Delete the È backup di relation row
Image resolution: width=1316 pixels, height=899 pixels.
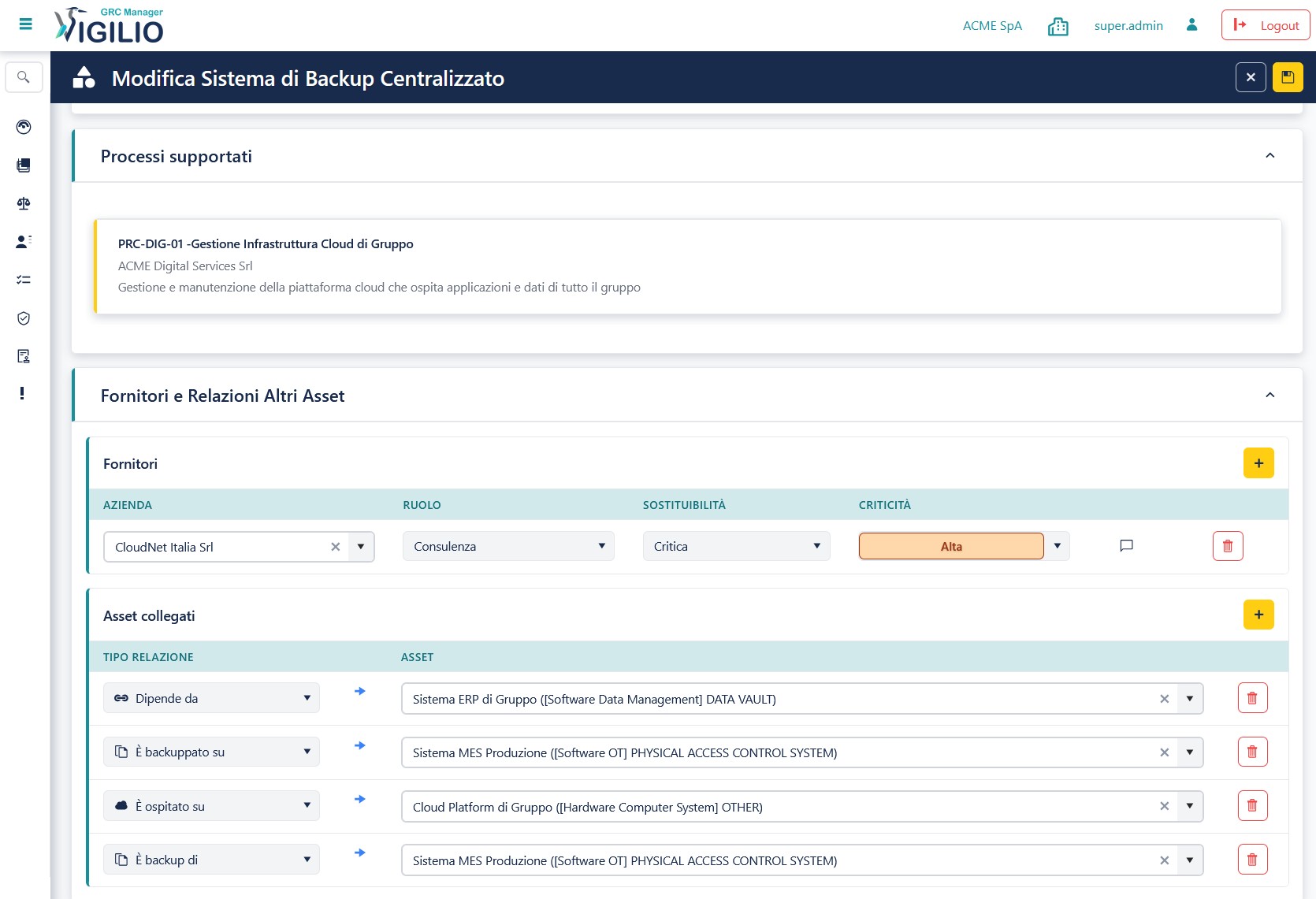(1252, 860)
